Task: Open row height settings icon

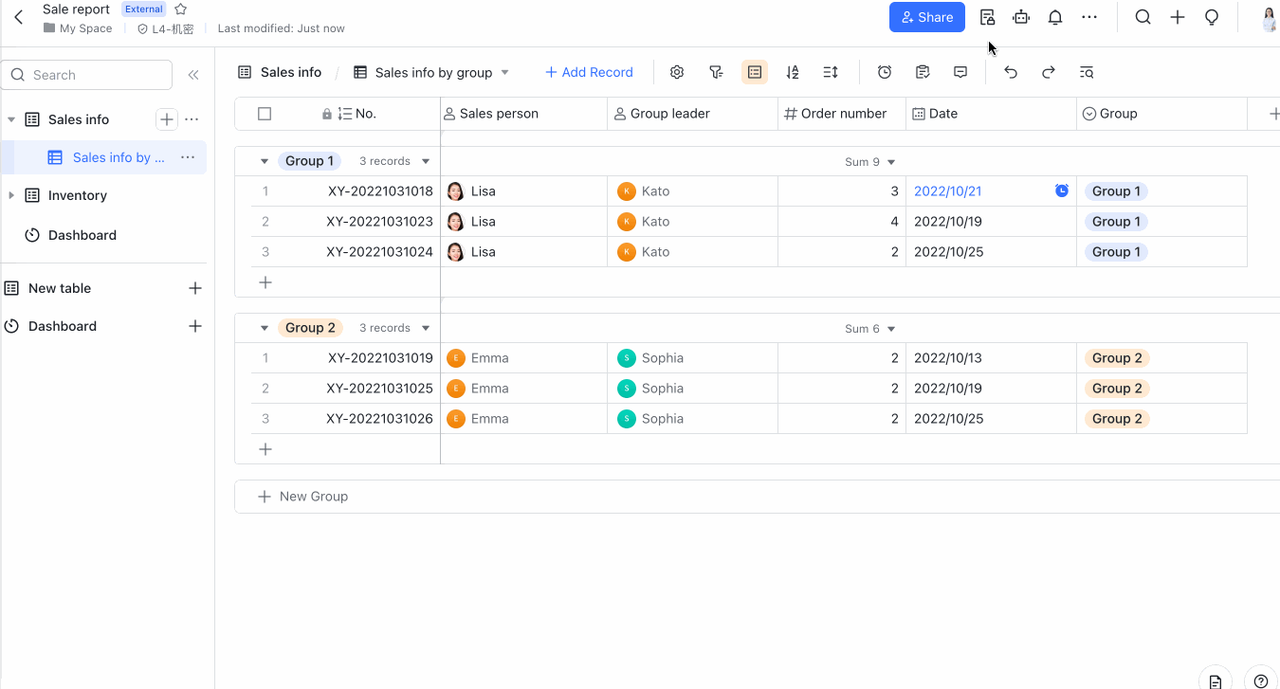Action: pyautogui.click(x=830, y=72)
